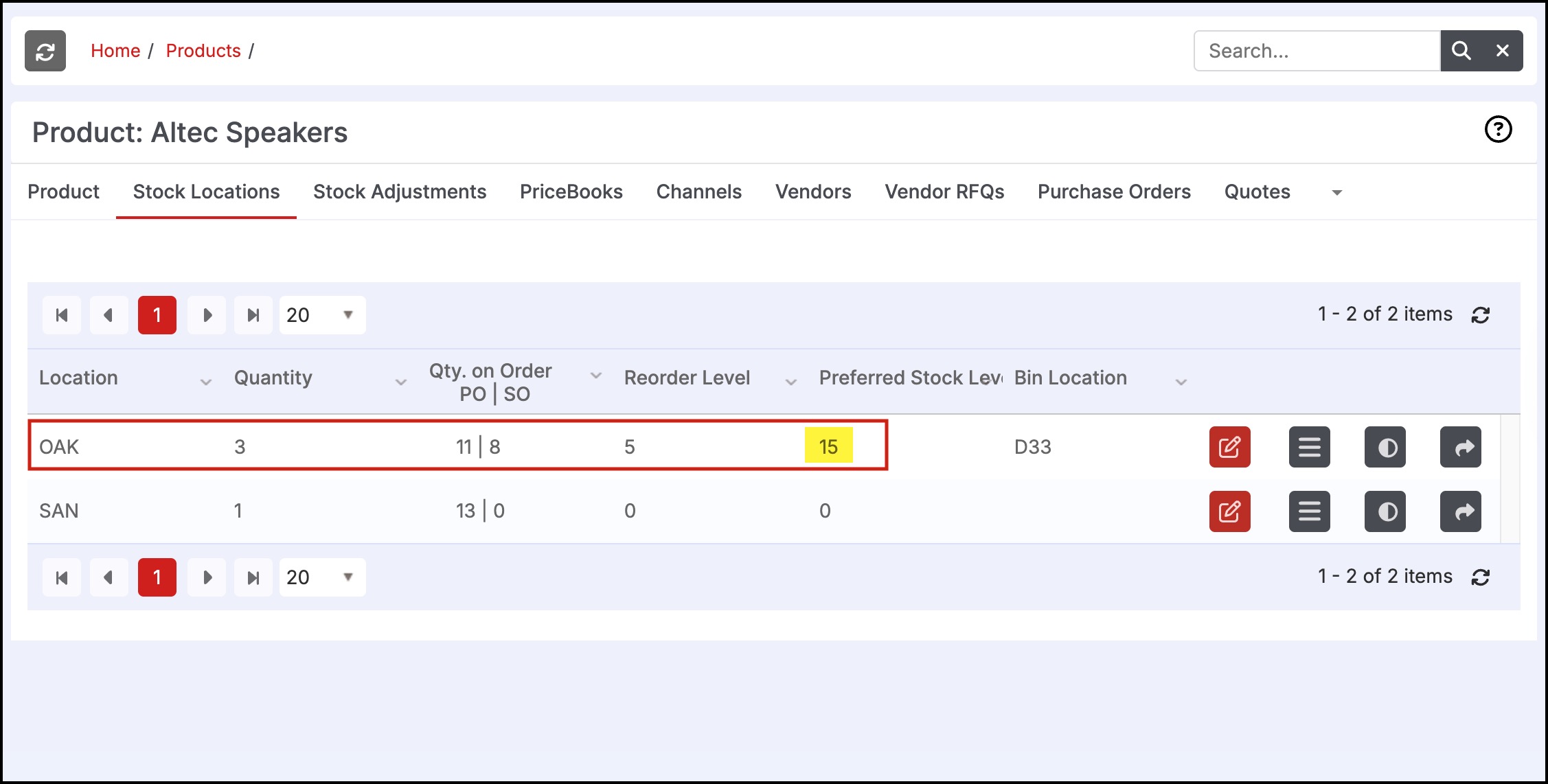Go to first page in top pager
The image size is (1548, 784).
click(x=62, y=315)
